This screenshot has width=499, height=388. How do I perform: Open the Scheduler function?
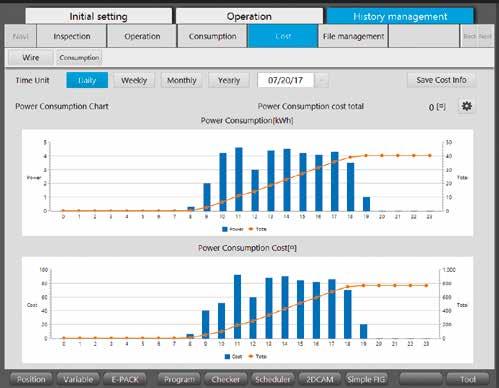273,379
